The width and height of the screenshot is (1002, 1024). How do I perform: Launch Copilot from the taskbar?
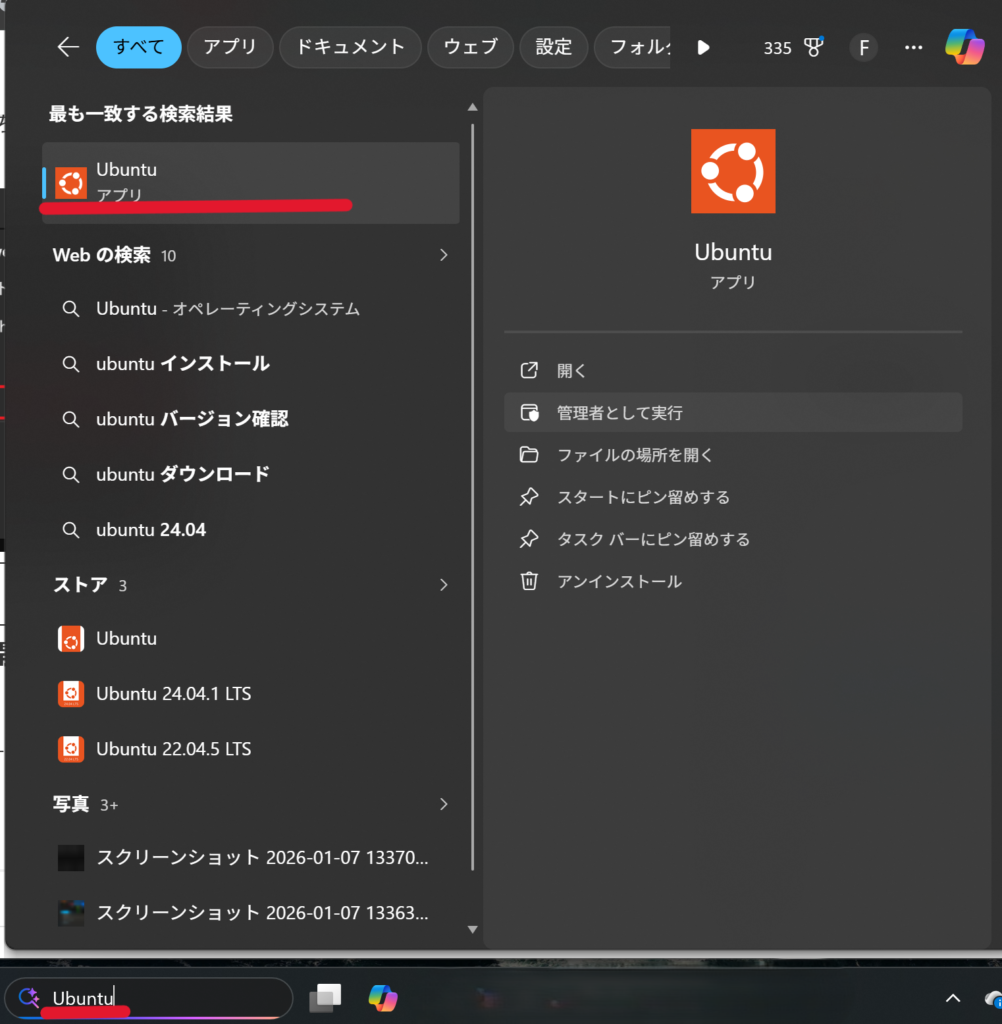(x=382, y=997)
